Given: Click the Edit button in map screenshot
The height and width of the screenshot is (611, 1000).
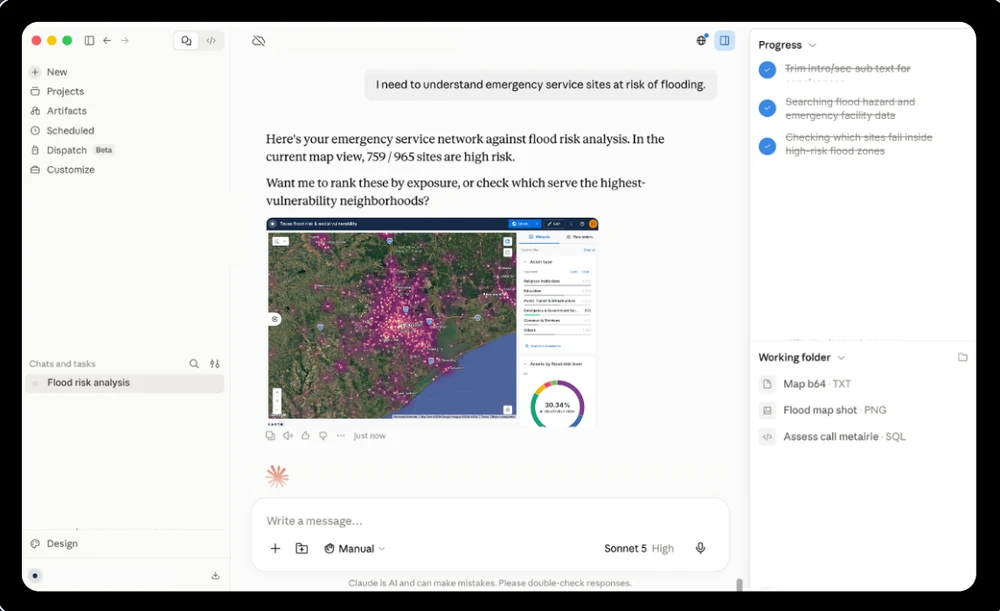Looking at the screenshot, I should [554, 224].
